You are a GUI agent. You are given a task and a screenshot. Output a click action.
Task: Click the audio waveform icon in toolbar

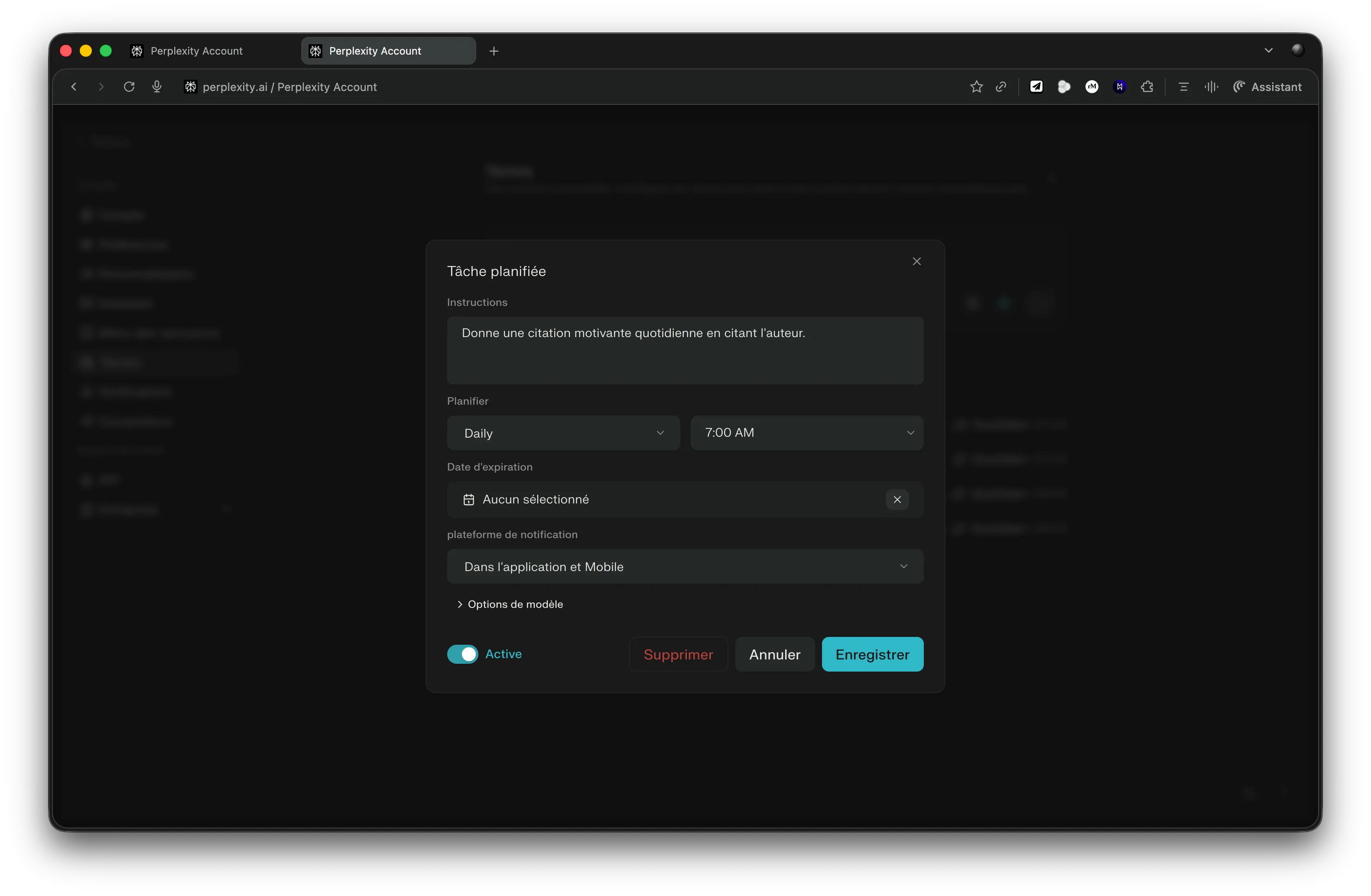click(x=1211, y=87)
